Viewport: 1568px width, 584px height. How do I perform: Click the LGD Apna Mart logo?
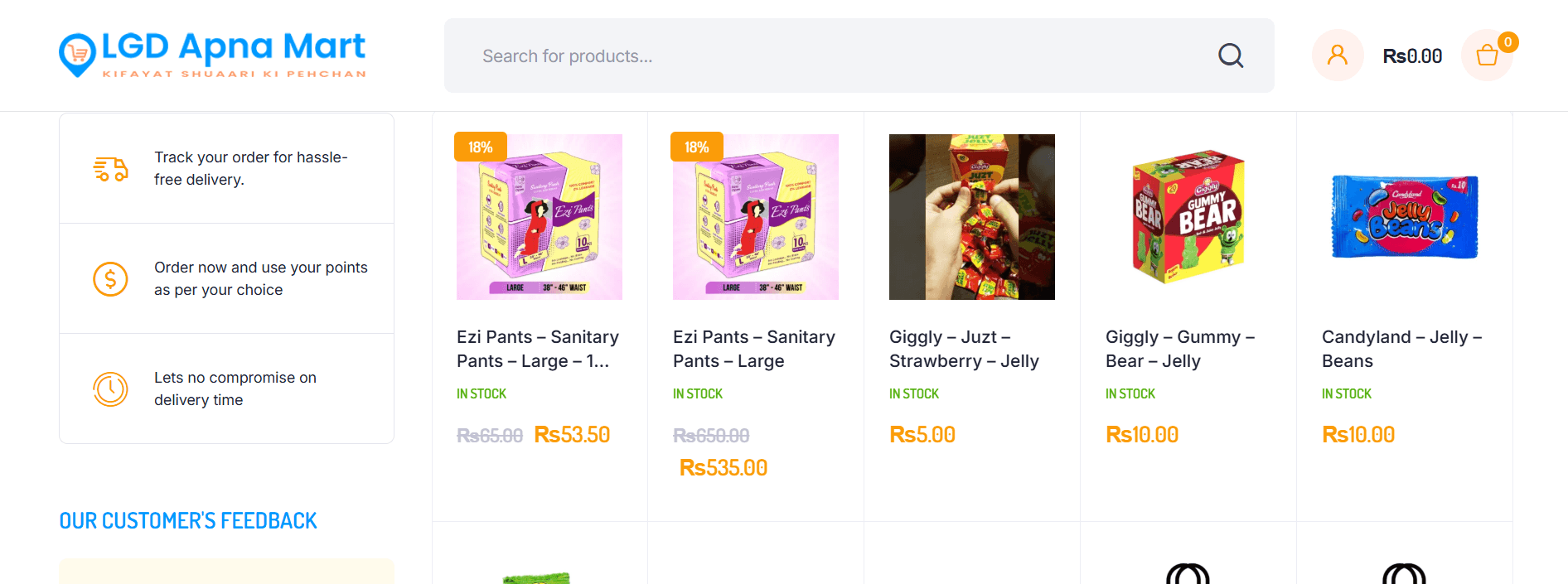(213, 55)
